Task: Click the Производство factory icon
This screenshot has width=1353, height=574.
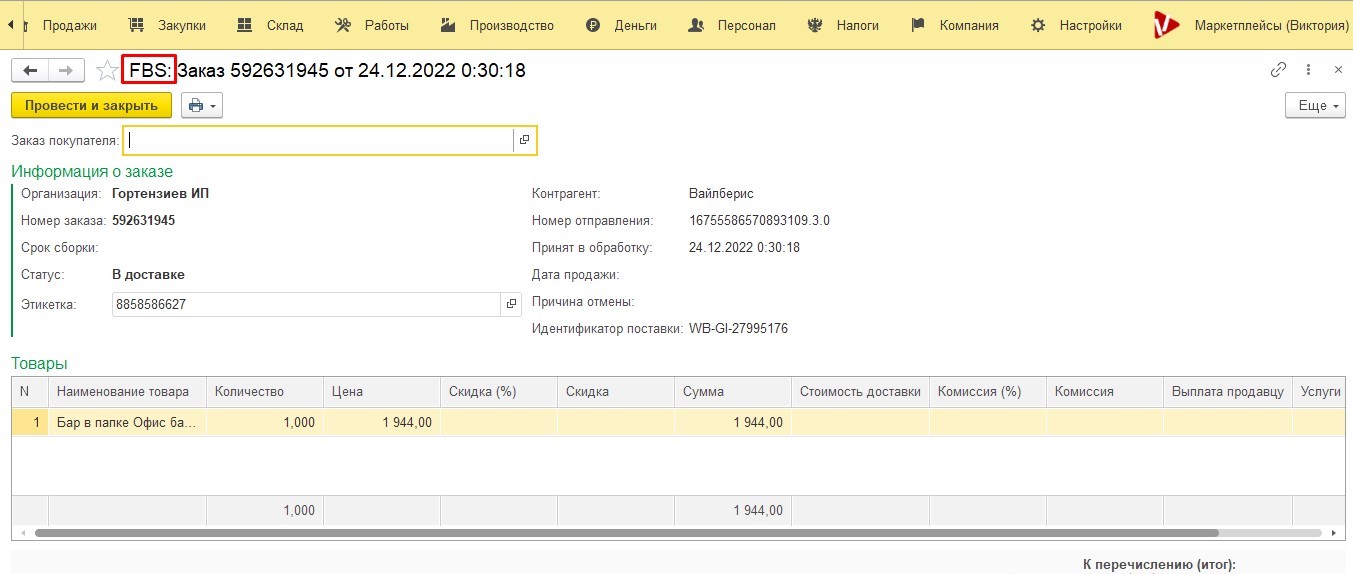Action: tap(449, 25)
